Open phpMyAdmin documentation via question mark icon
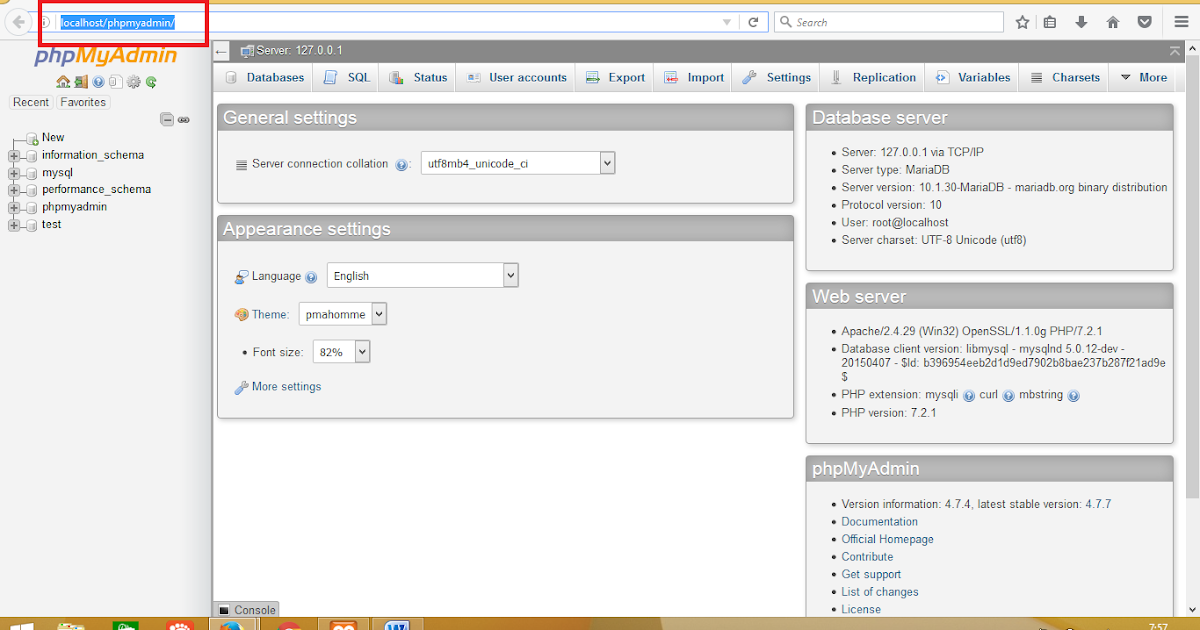1200x630 pixels. click(x=98, y=82)
